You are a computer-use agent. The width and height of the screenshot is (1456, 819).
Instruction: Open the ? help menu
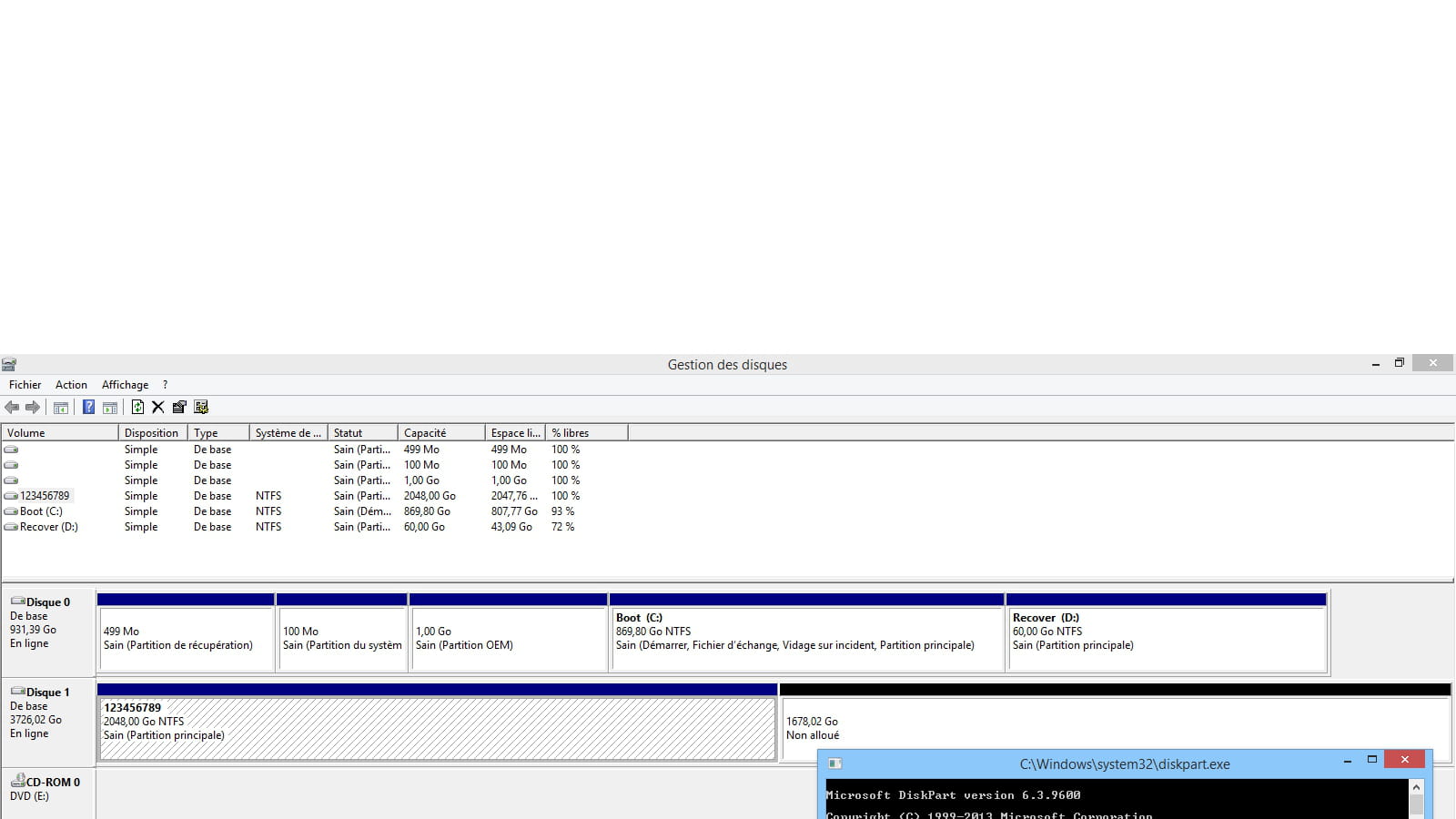pos(165,385)
